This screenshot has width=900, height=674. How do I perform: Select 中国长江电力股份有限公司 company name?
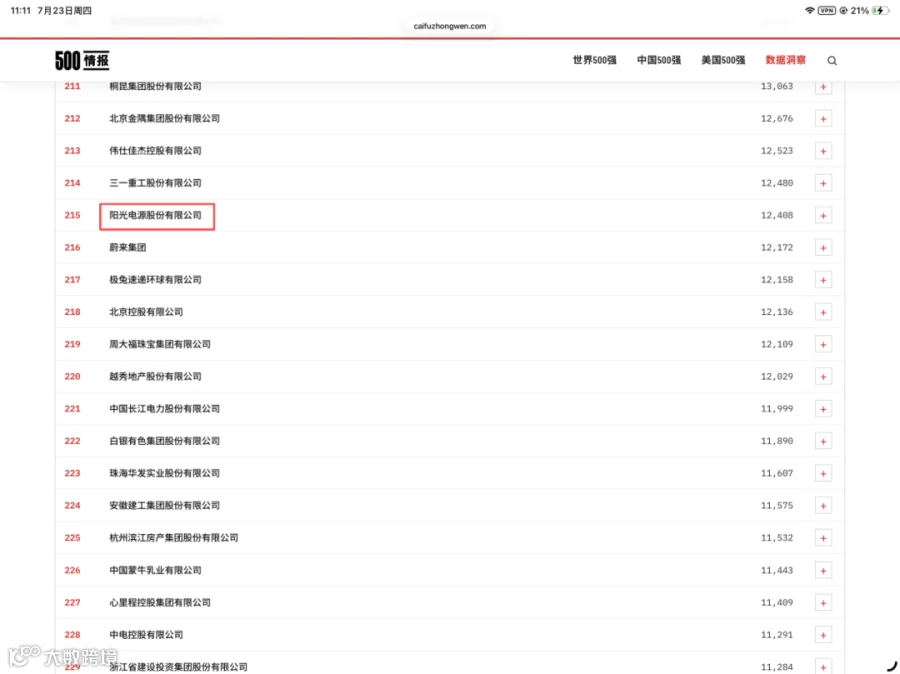click(x=164, y=409)
